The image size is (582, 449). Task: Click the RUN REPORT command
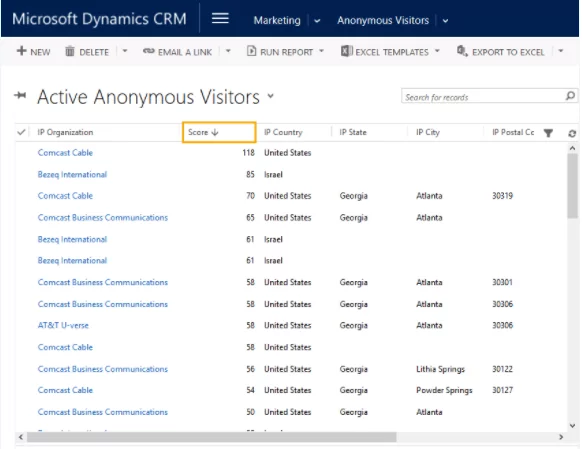(280, 52)
